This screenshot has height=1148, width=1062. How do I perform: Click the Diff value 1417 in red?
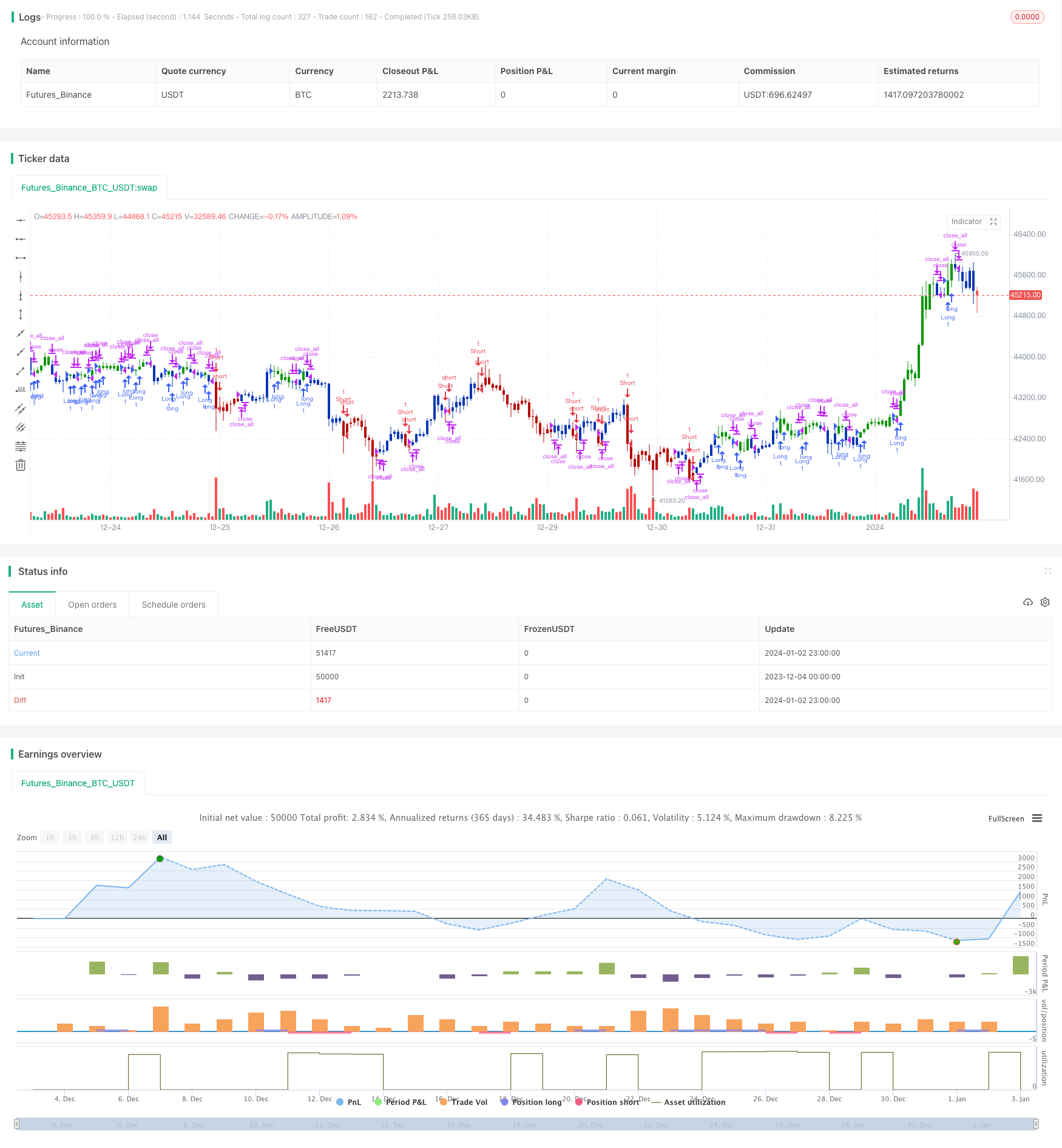click(x=323, y=701)
